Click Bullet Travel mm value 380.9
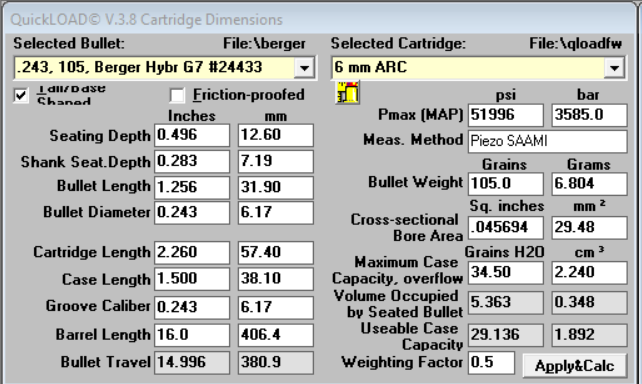The width and height of the screenshot is (642, 384). (276, 362)
